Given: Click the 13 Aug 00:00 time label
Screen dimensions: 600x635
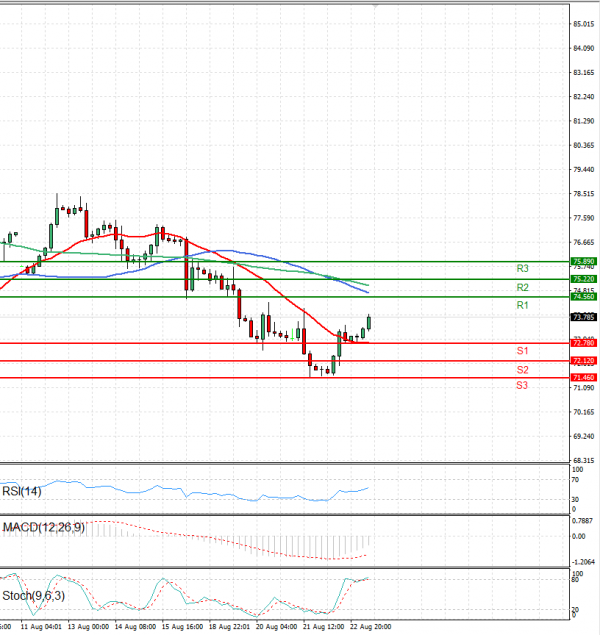Looking at the screenshot, I should [x=88, y=627].
